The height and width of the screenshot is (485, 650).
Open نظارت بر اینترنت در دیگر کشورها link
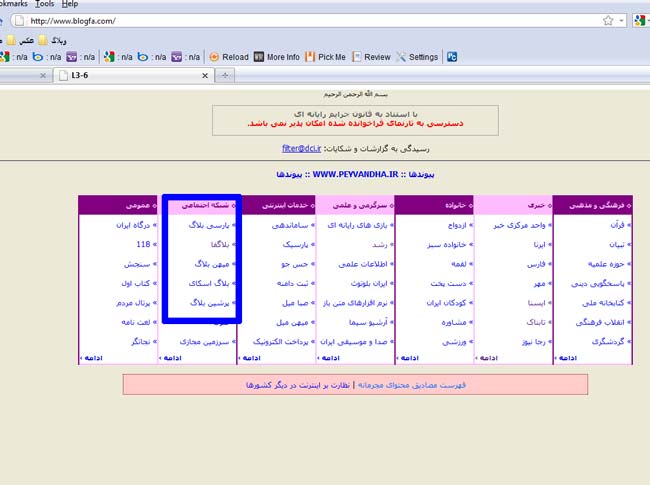coord(298,386)
